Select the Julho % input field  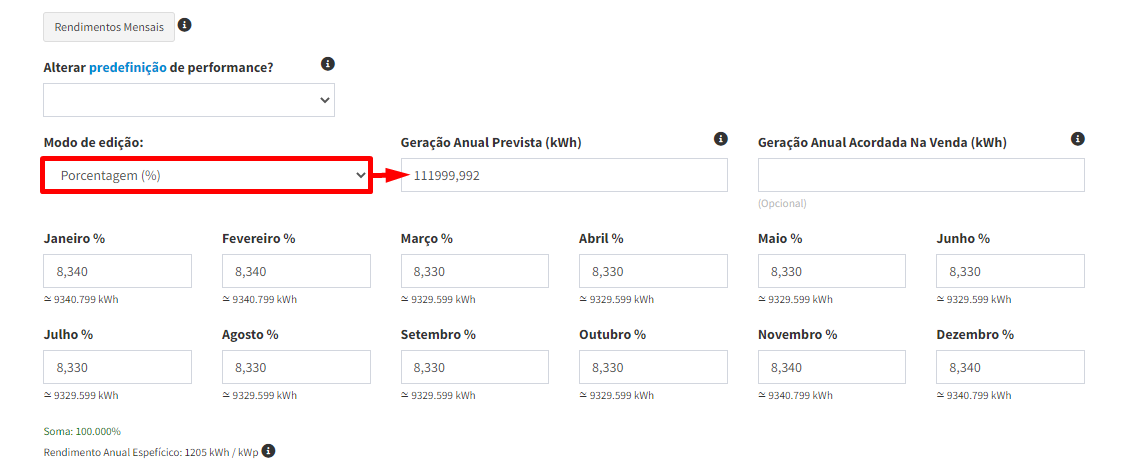pyautogui.click(x=118, y=367)
